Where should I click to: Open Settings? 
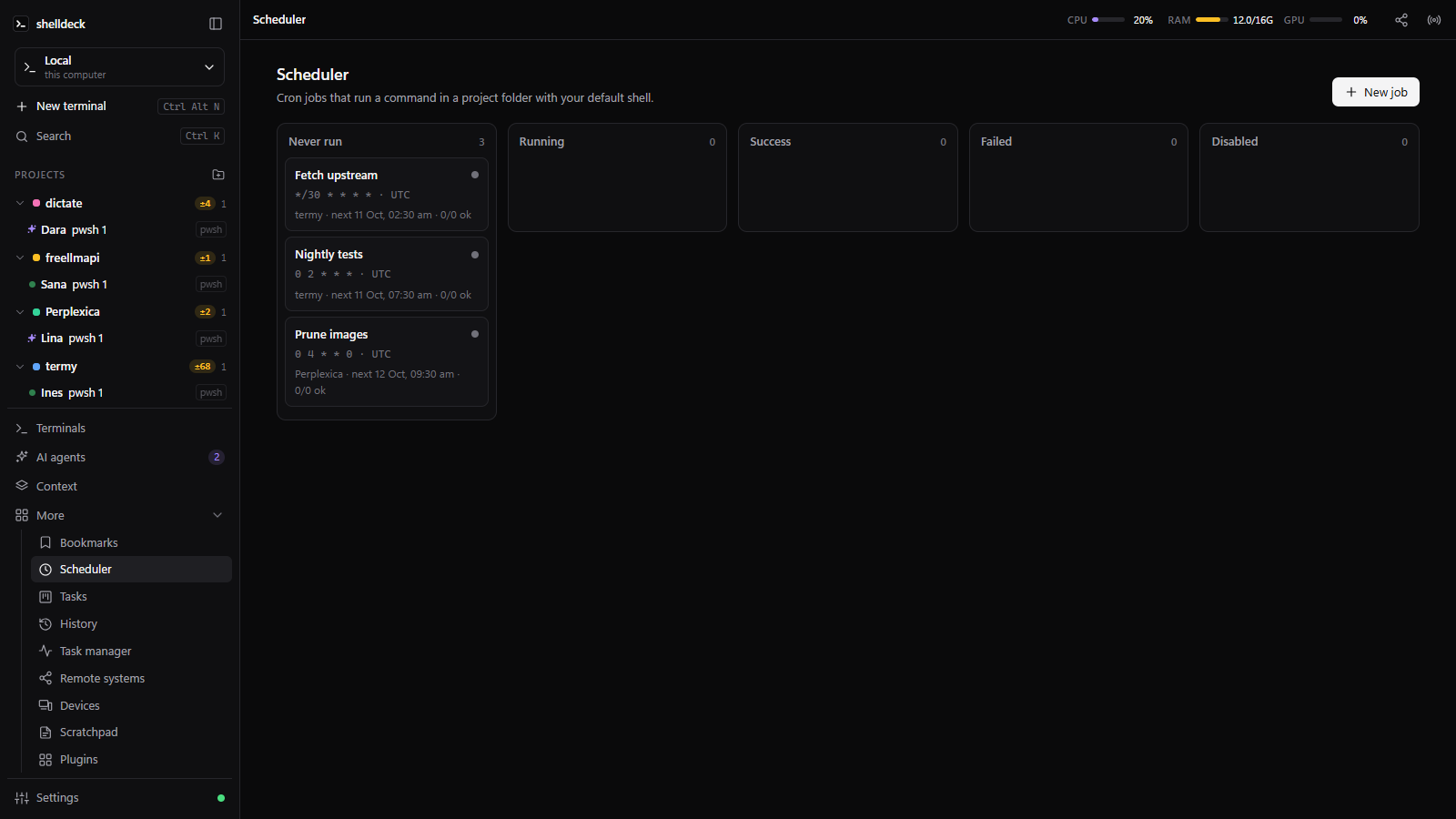(x=119, y=798)
